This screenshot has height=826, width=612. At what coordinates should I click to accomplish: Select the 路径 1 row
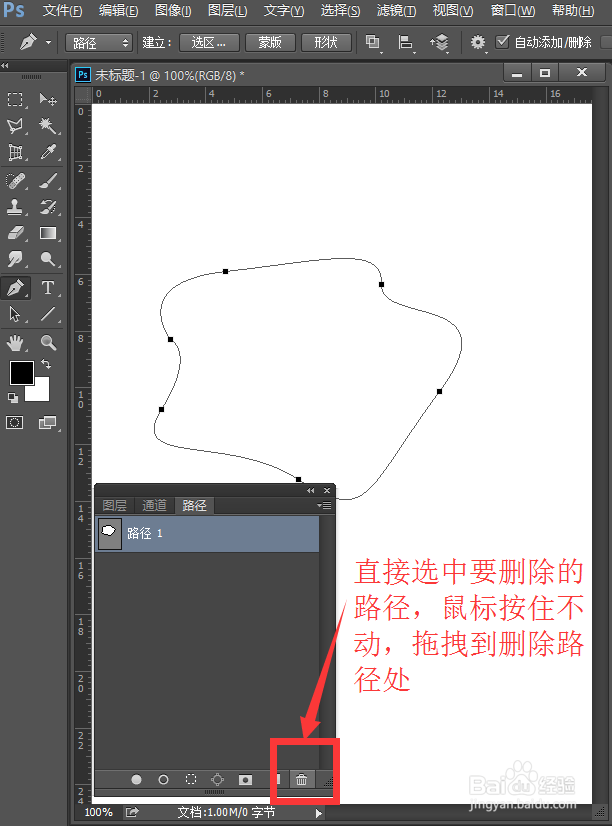coord(208,534)
